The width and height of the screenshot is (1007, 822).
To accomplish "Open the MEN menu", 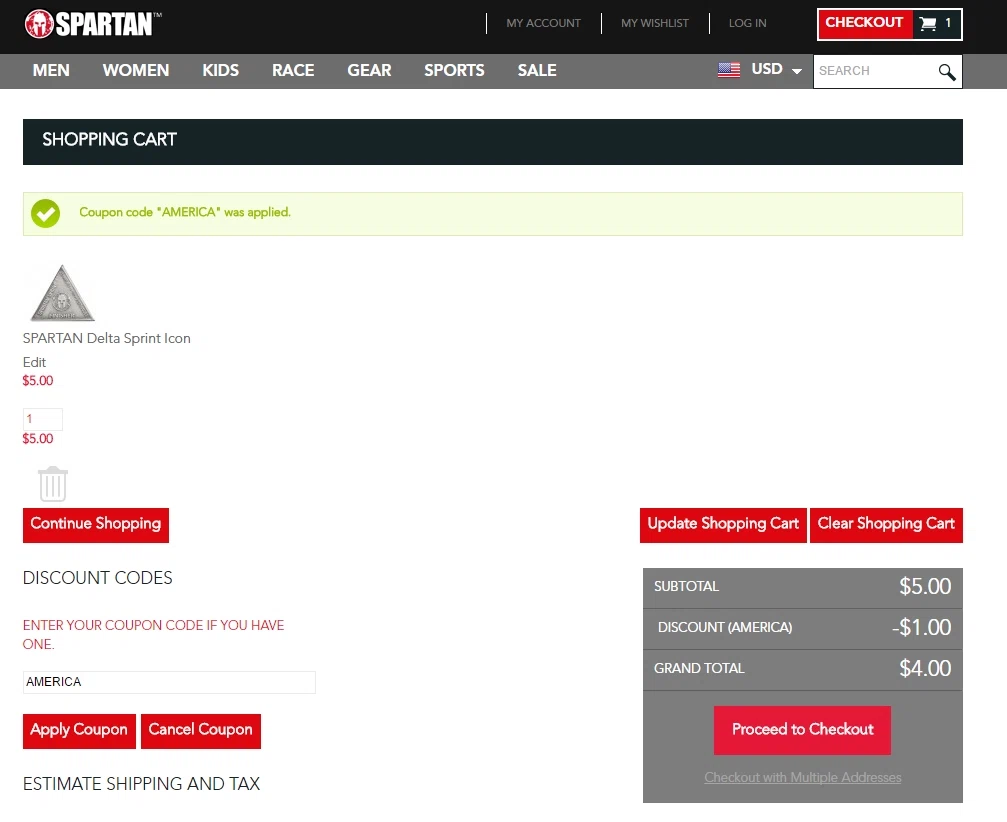I will coord(51,70).
